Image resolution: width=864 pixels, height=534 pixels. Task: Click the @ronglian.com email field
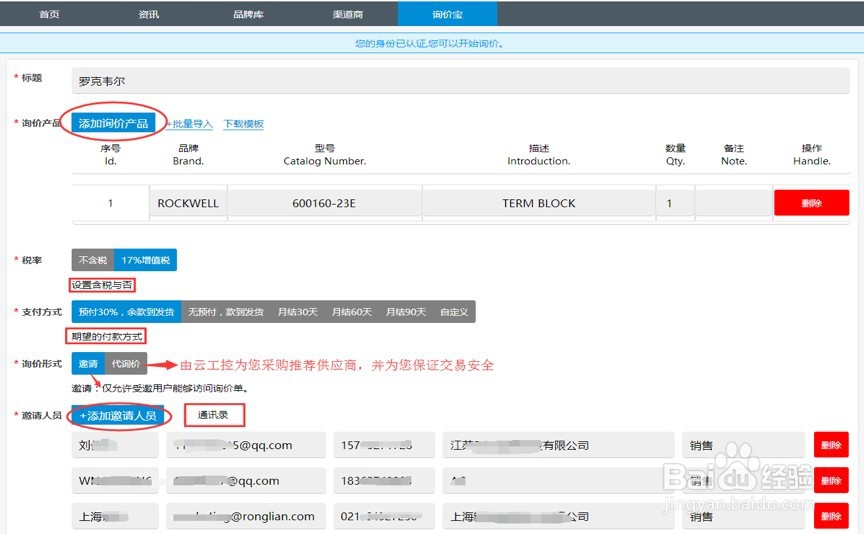tap(246, 516)
